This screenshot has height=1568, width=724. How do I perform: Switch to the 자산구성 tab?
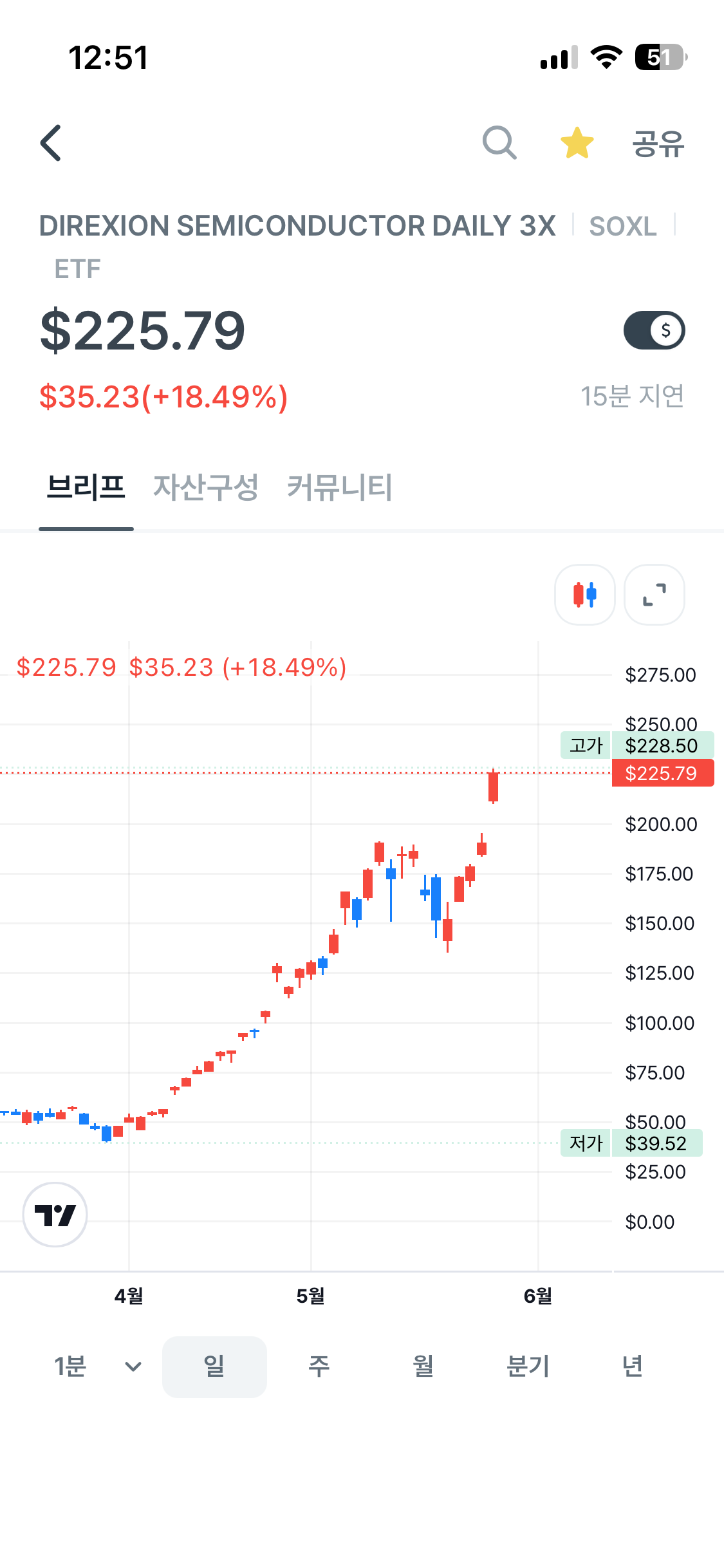click(206, 487)
